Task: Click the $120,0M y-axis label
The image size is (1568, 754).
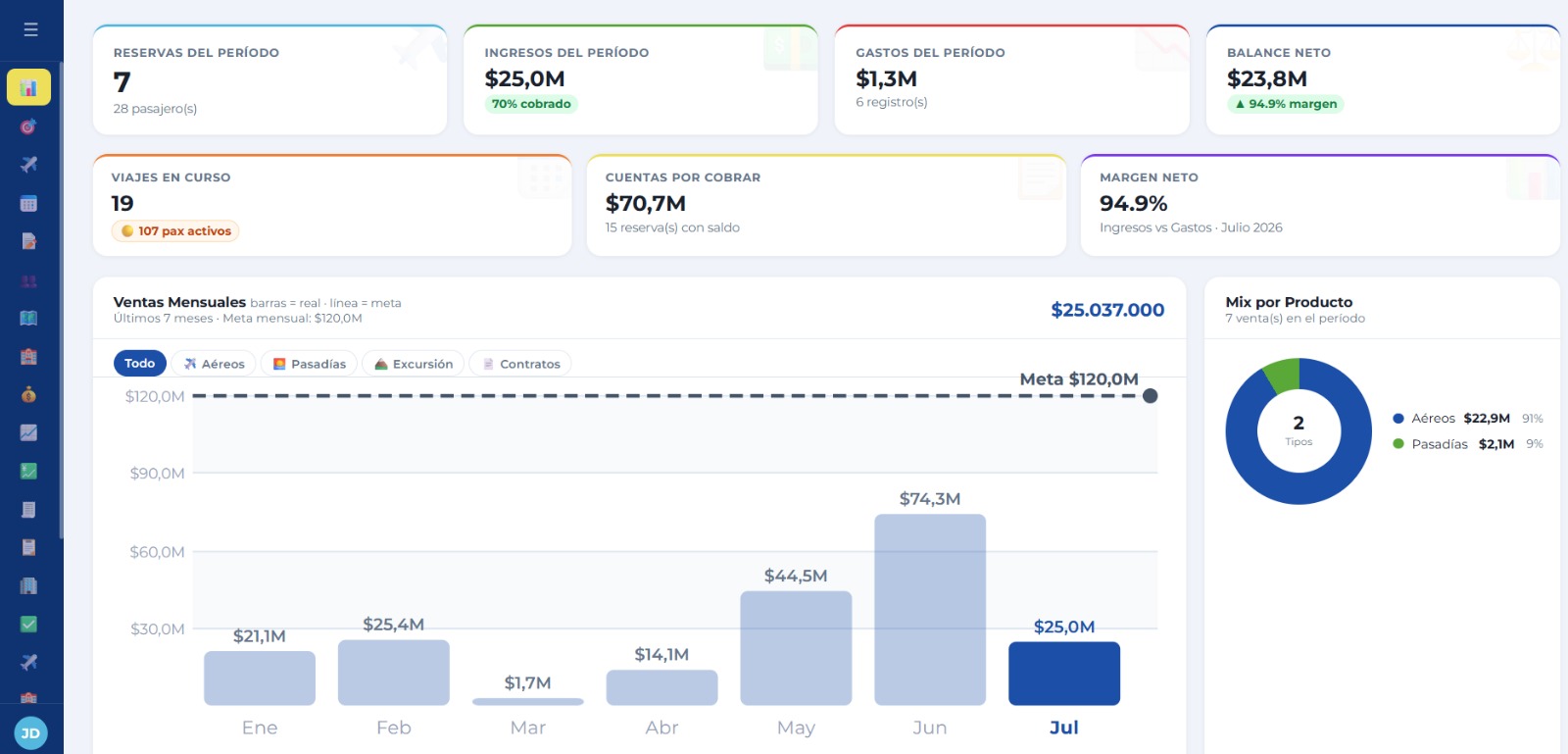Action: tap(155, 396)
